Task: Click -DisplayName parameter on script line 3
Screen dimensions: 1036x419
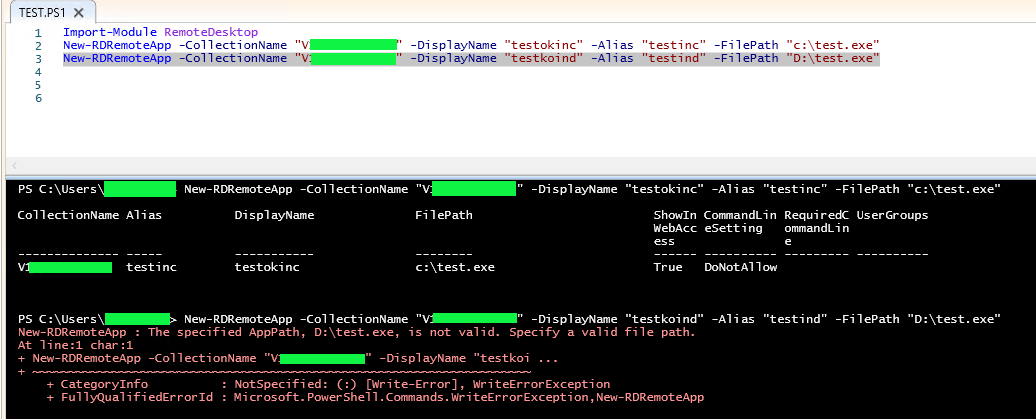Action: click(x=453, y=58)
